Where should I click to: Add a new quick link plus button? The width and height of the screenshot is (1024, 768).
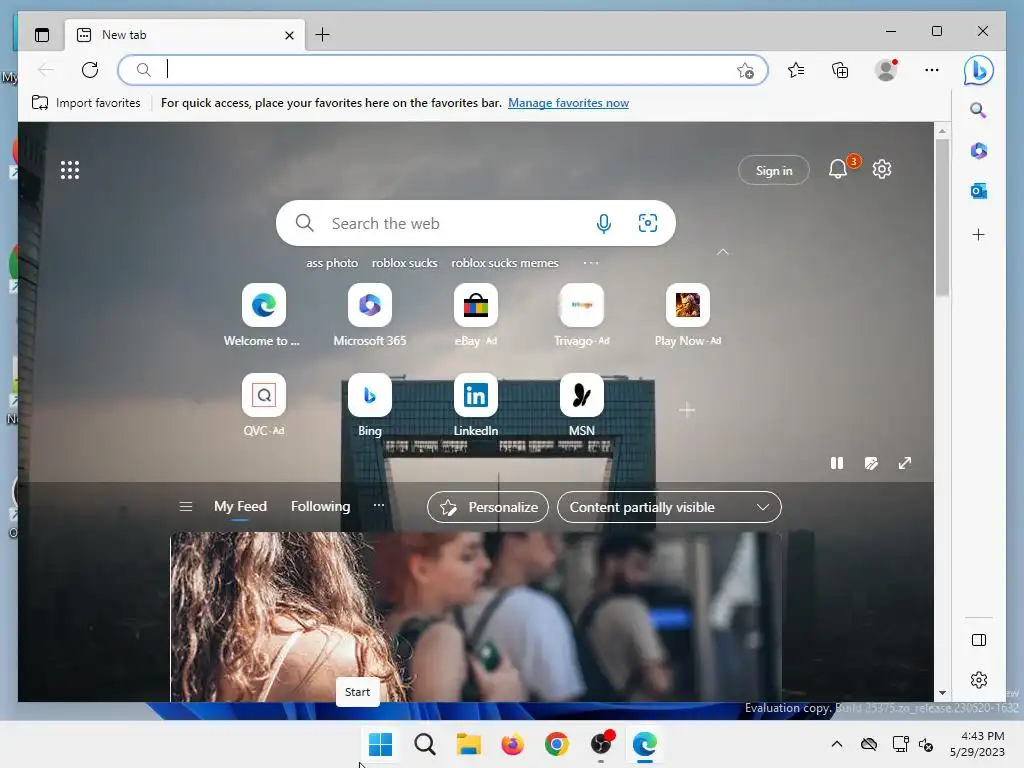687,410
